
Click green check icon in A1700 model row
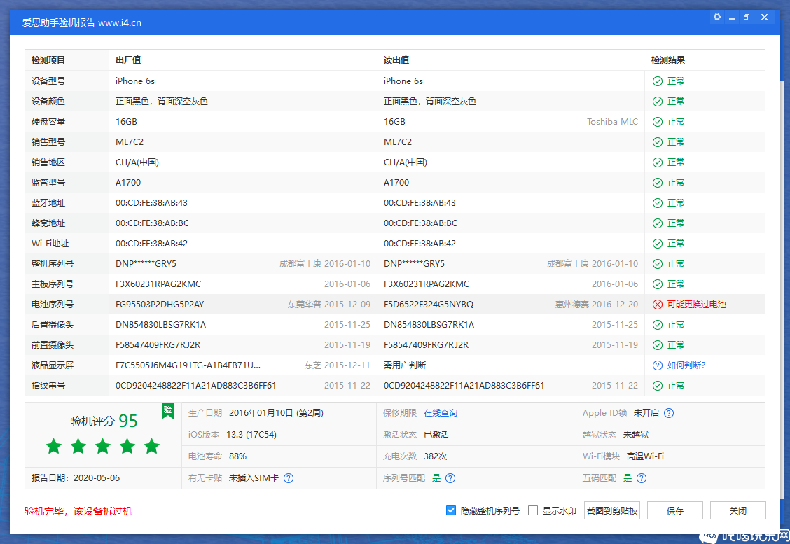657,182
